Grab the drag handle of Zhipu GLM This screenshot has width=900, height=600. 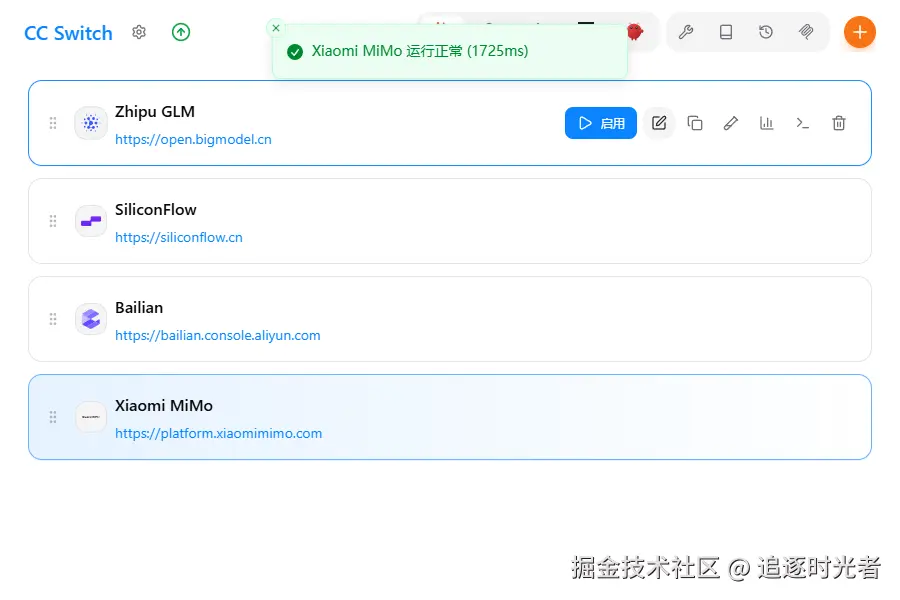pyautogui.click(x=53, y=123)
